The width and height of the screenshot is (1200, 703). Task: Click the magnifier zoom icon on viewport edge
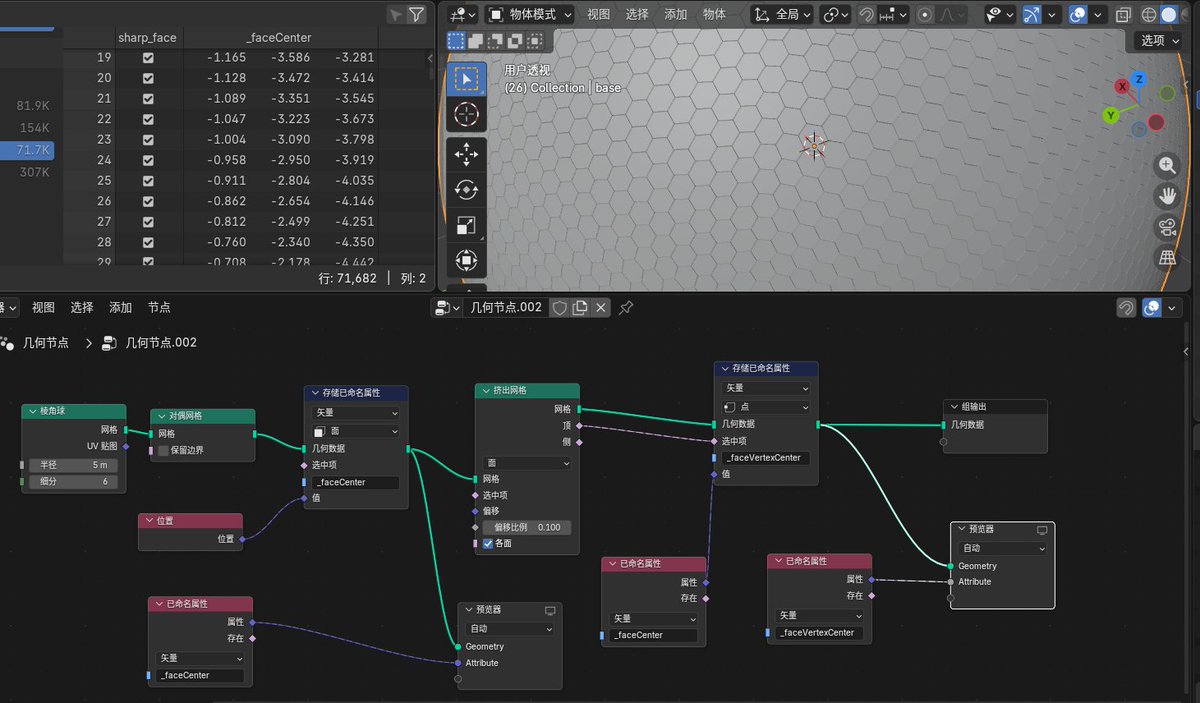pos(1167,166)
